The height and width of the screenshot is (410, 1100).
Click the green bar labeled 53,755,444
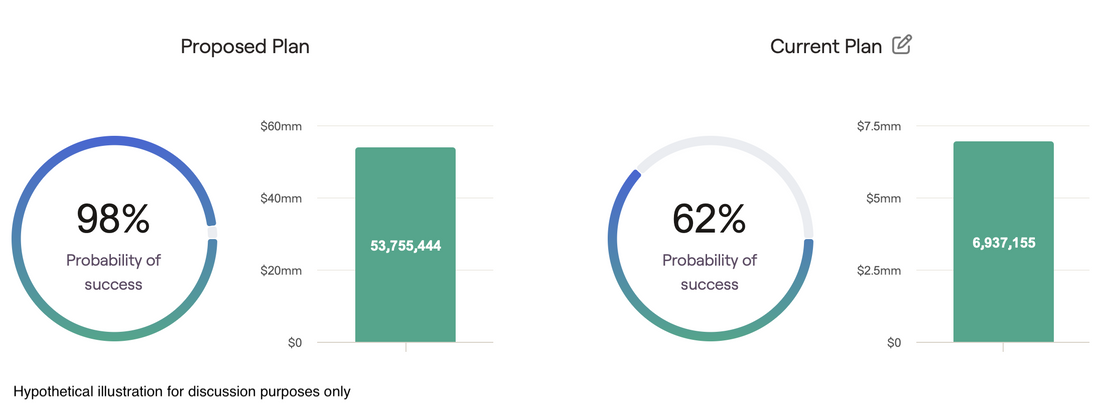(x=405, y=245)
